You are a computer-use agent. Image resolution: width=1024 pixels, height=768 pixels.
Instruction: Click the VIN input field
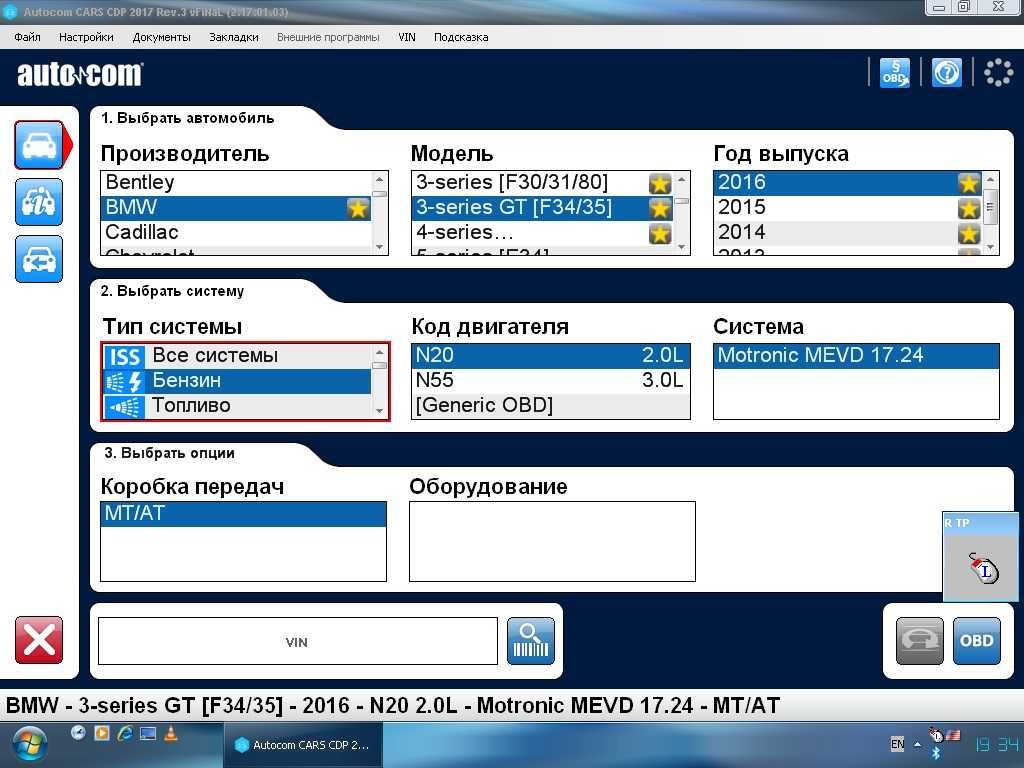click(298, 641)
